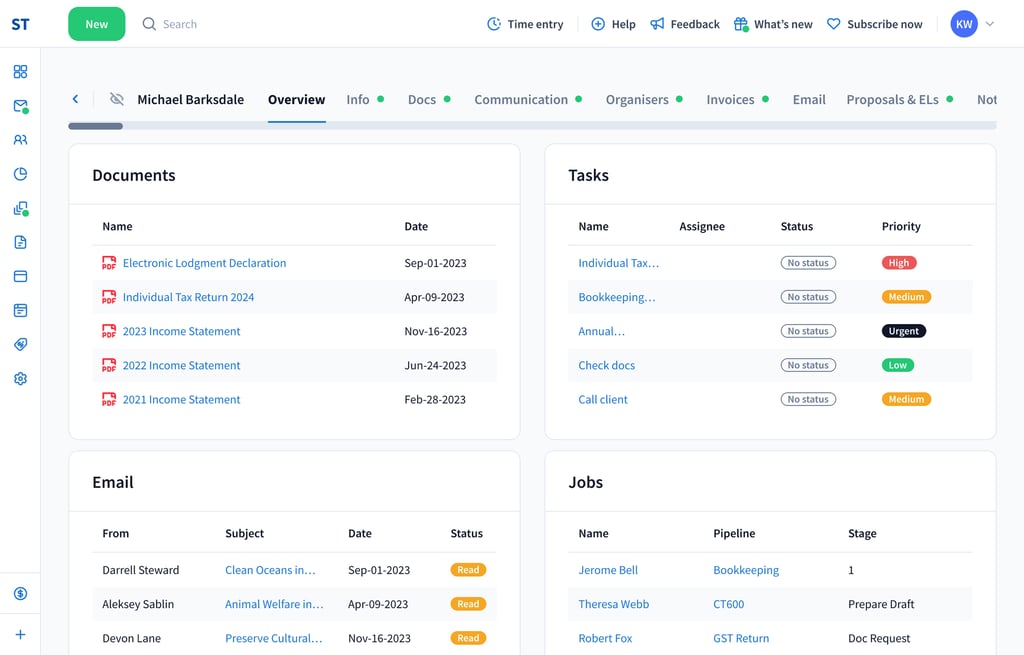This screenshot has height=655, width=1024.
Task: Click the plus icon at sidebar bottom
Action: [x=20, y=634]
